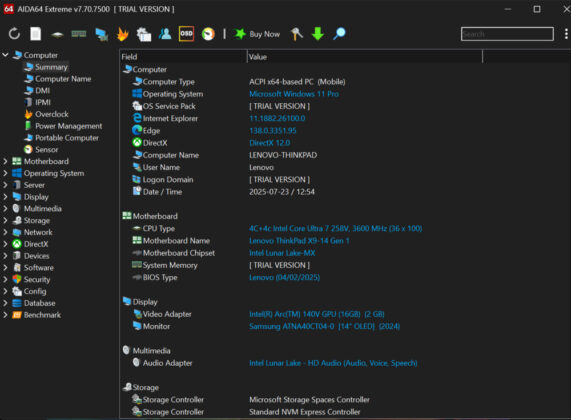Click the Motherboard group header icon in list

[127, 216]
